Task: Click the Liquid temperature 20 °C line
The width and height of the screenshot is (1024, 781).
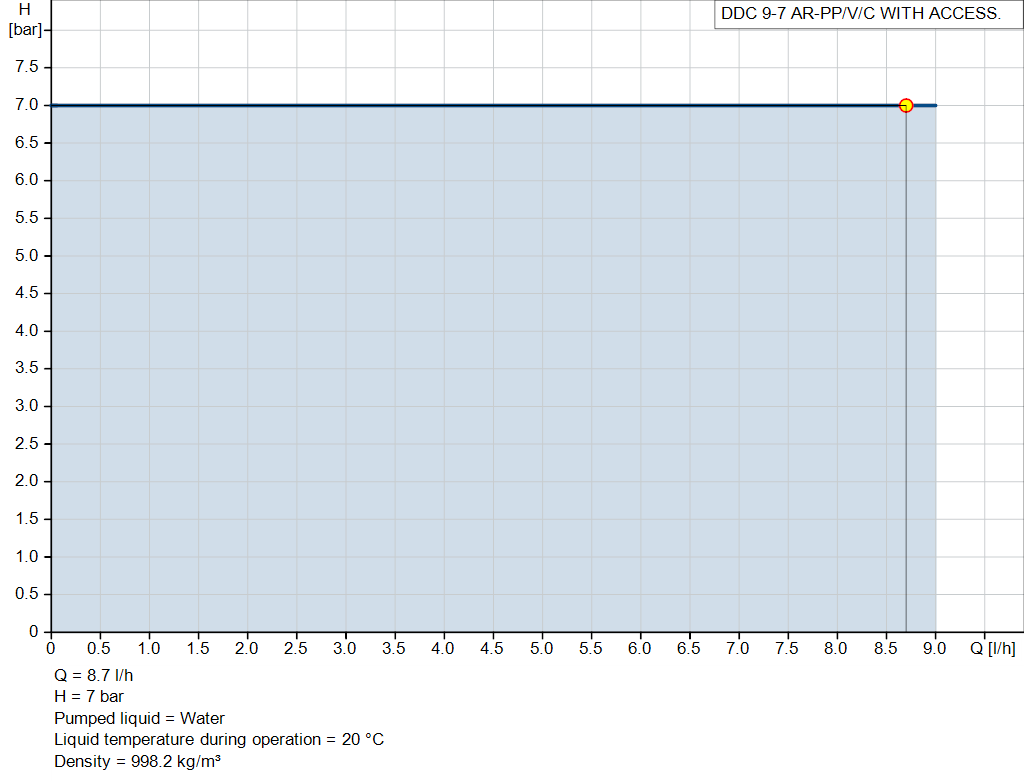Action: pyautogui.click(x=220, y=740)
